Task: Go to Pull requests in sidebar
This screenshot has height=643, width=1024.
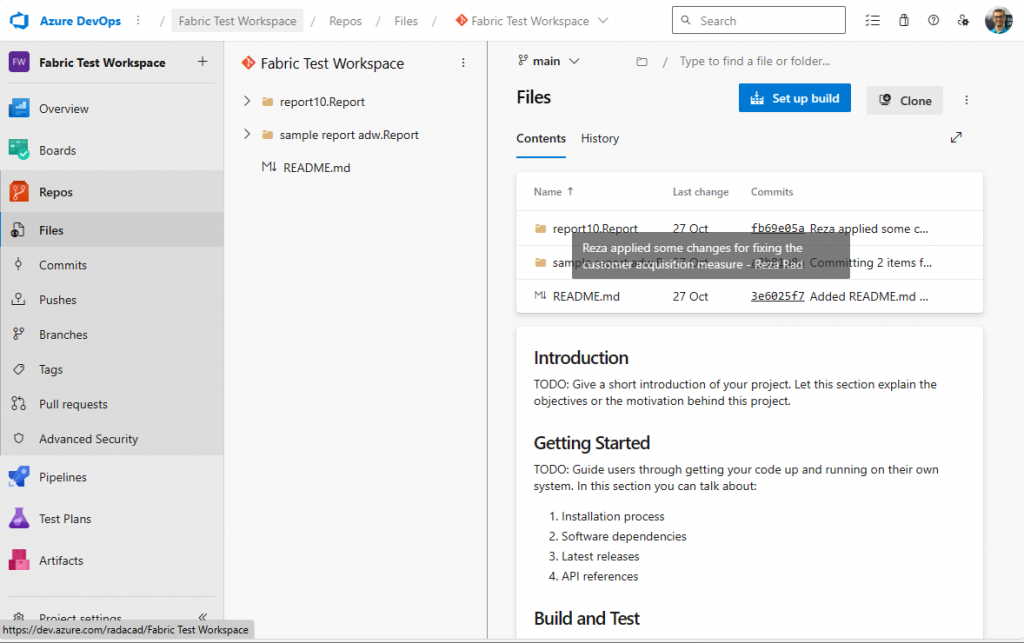Action: point(73,404)
